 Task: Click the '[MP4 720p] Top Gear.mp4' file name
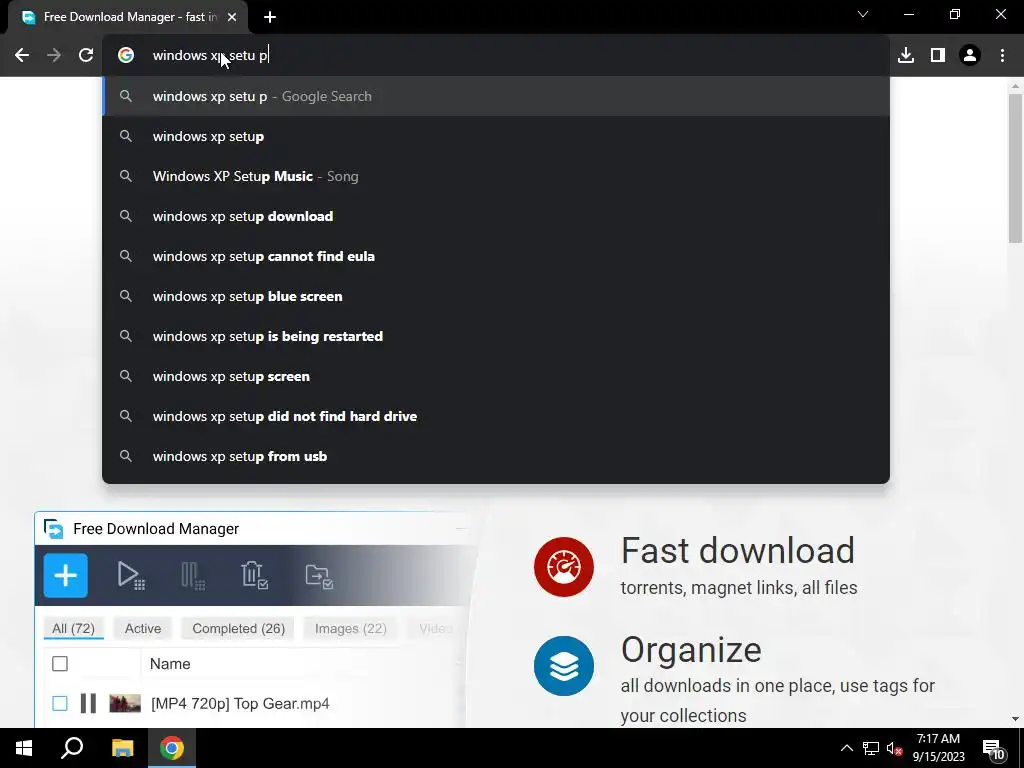(x=240, y=704)
